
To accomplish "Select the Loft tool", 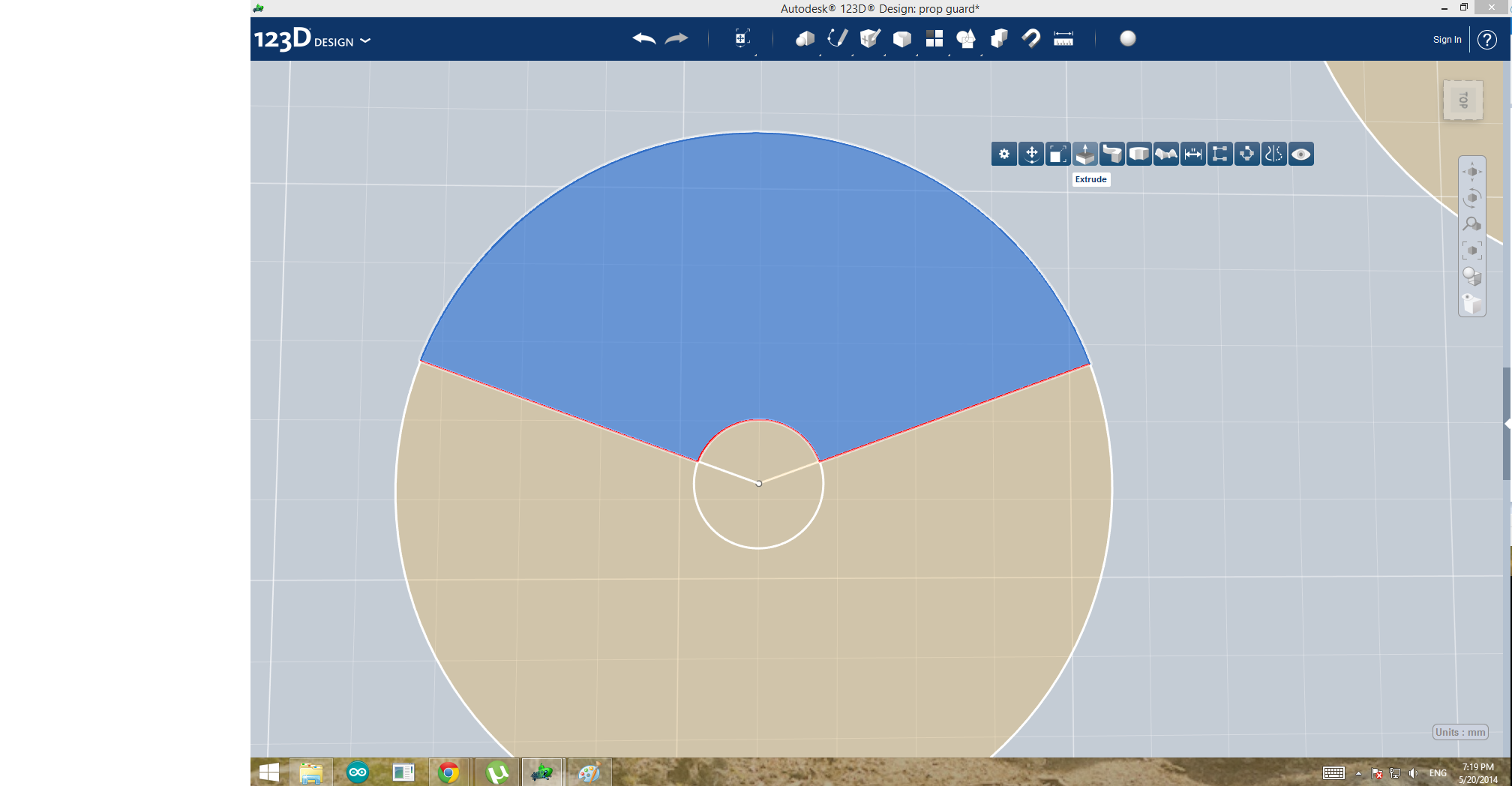I will (1166, 154).
